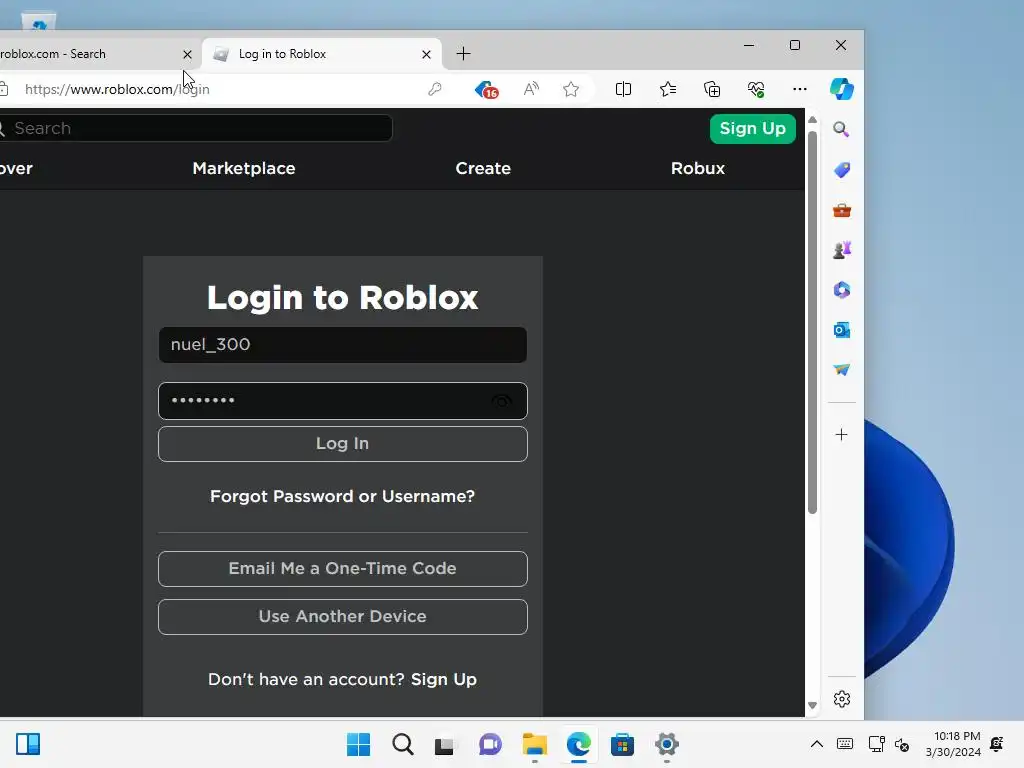This screenshot has height=768, width=1024.
Task: Go to Marketplace in Roblox navigation
Action: coord(244,168)
